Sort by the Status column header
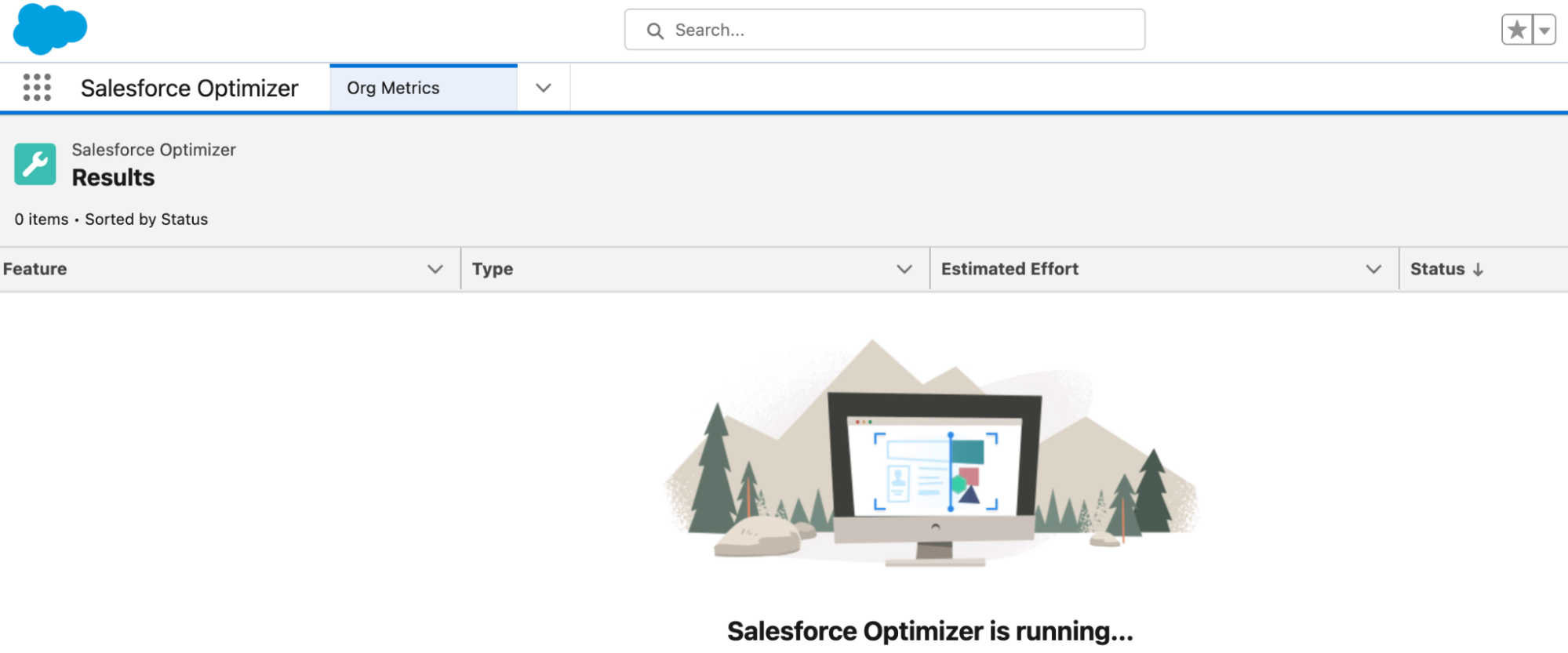 tap(1437, 269)
